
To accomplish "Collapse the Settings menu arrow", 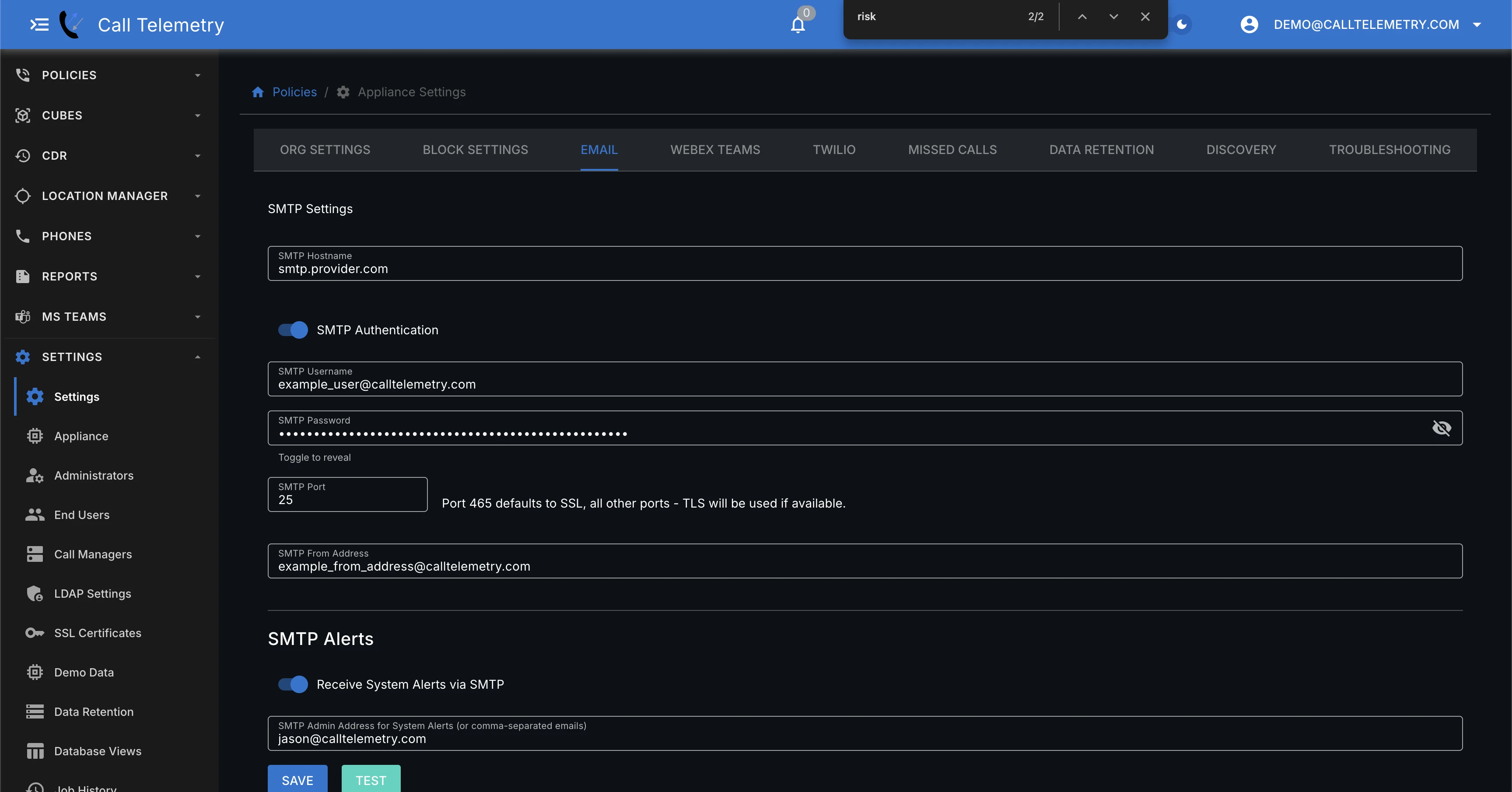I will (x=198, y=357).
